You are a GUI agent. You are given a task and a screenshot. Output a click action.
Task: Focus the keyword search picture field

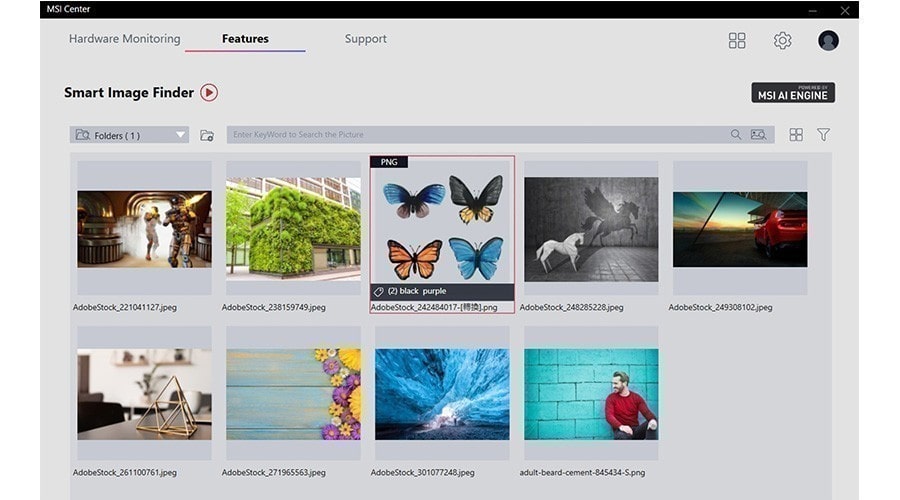(x=476, y=134)
